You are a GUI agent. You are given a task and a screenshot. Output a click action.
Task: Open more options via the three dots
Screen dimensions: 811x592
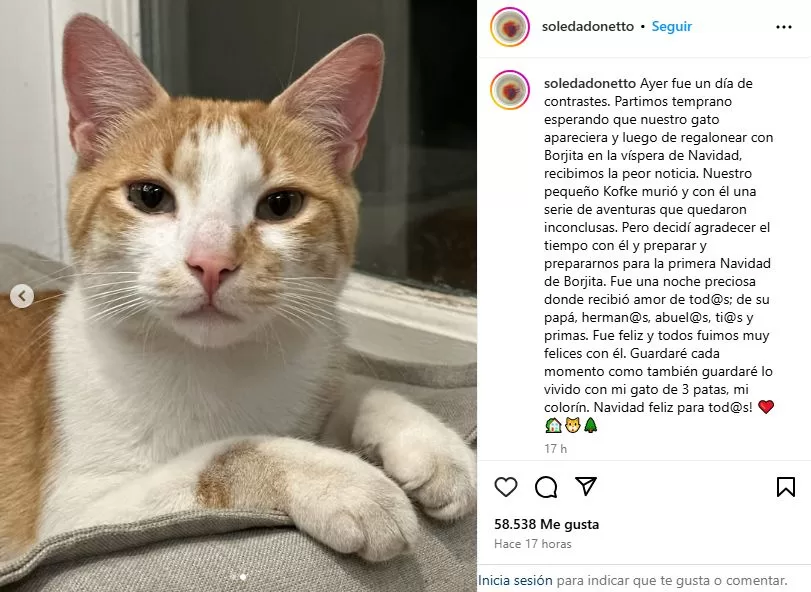784,27
